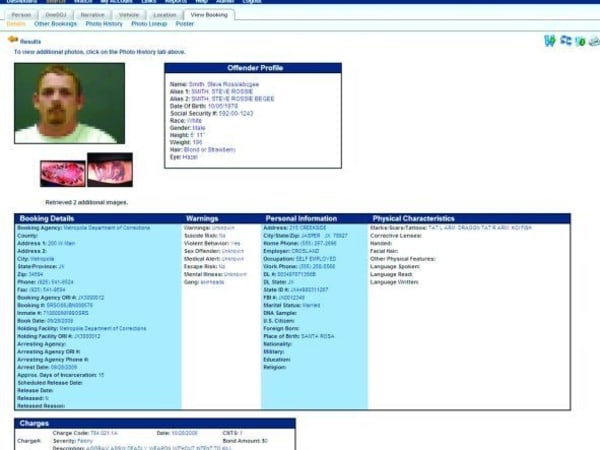Select the Location tab

165,15
